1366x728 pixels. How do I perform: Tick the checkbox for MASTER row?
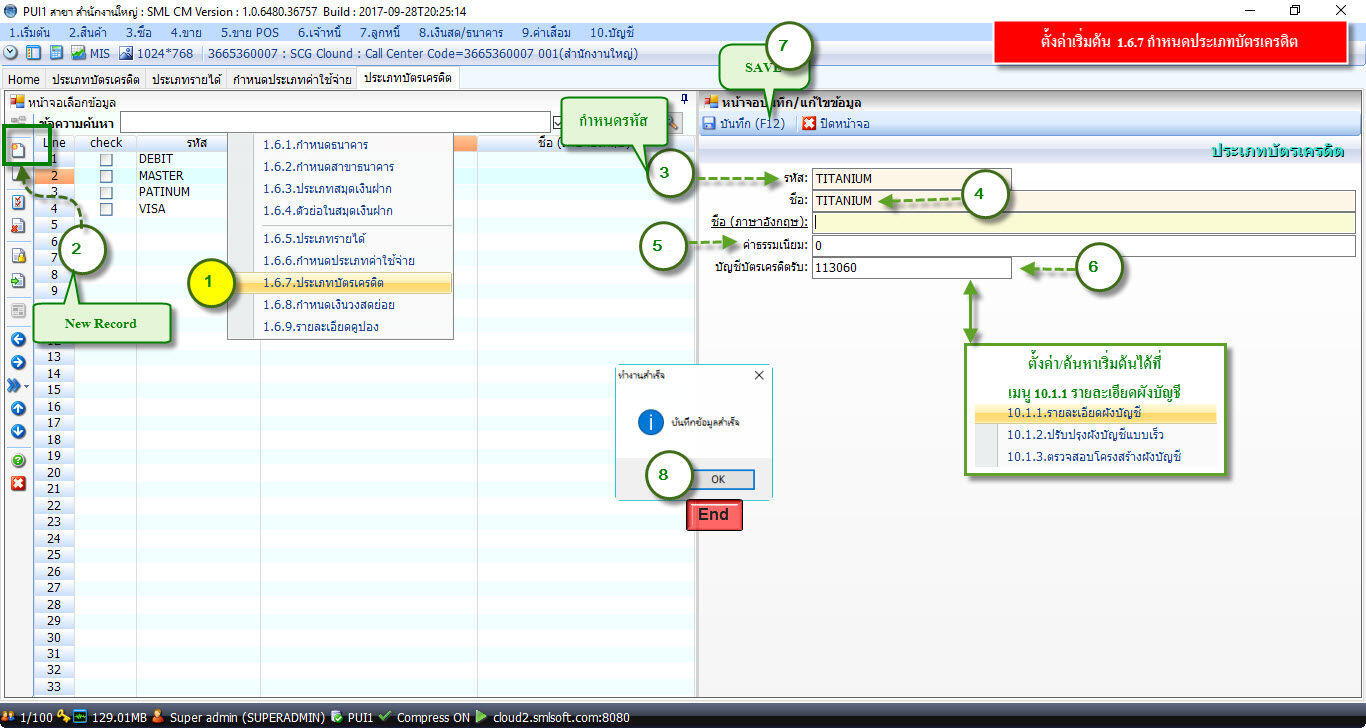click(x=106, y=176)
